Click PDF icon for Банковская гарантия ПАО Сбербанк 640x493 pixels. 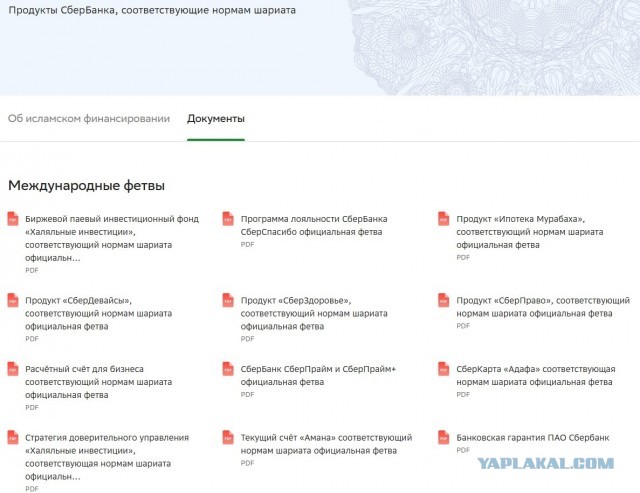point(443,437)
